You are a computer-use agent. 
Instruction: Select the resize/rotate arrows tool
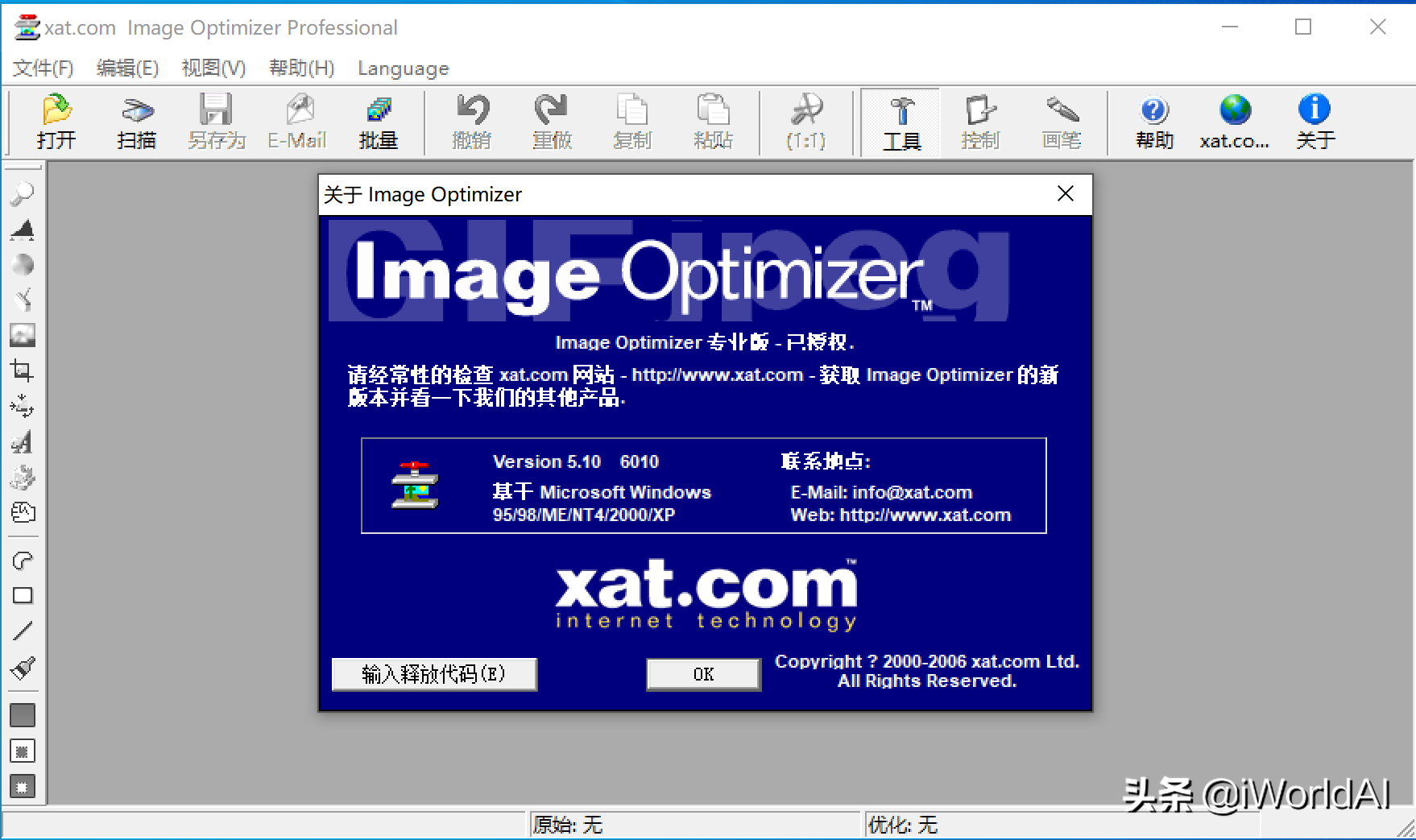[23, 406]
